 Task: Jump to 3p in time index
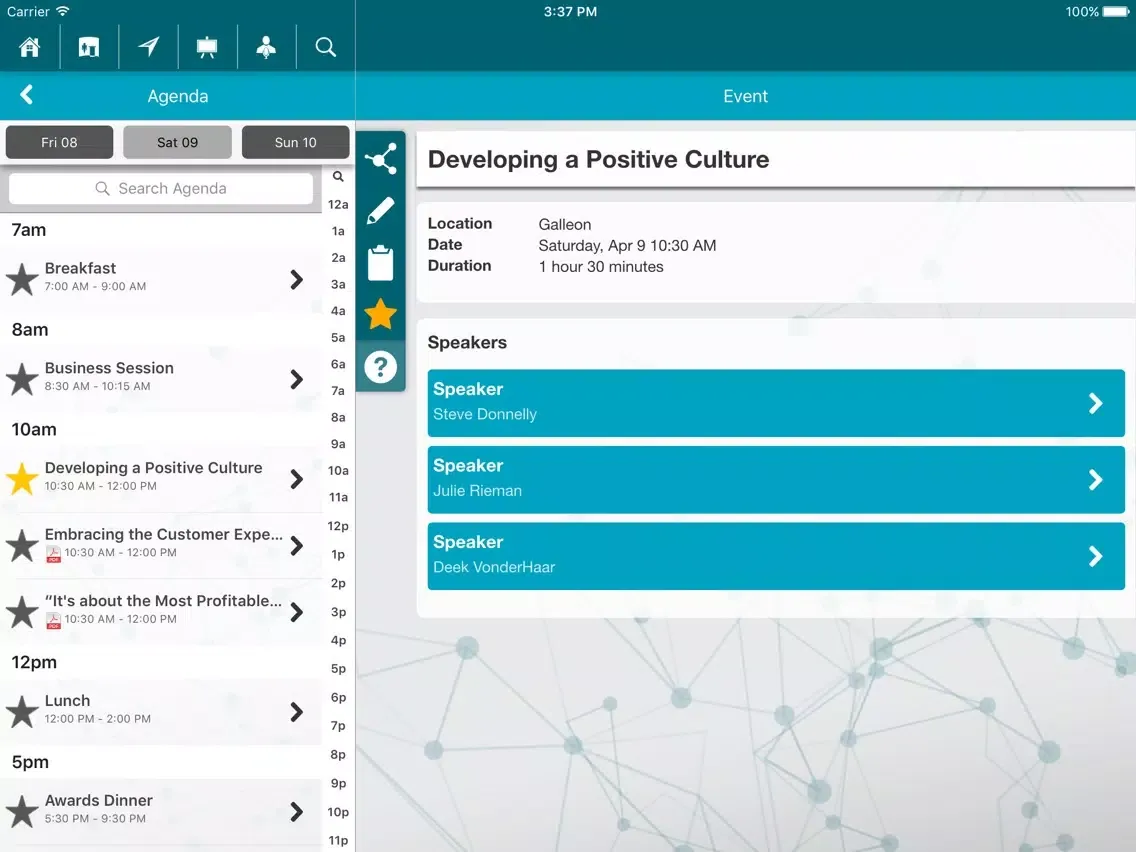pos(338,611)
